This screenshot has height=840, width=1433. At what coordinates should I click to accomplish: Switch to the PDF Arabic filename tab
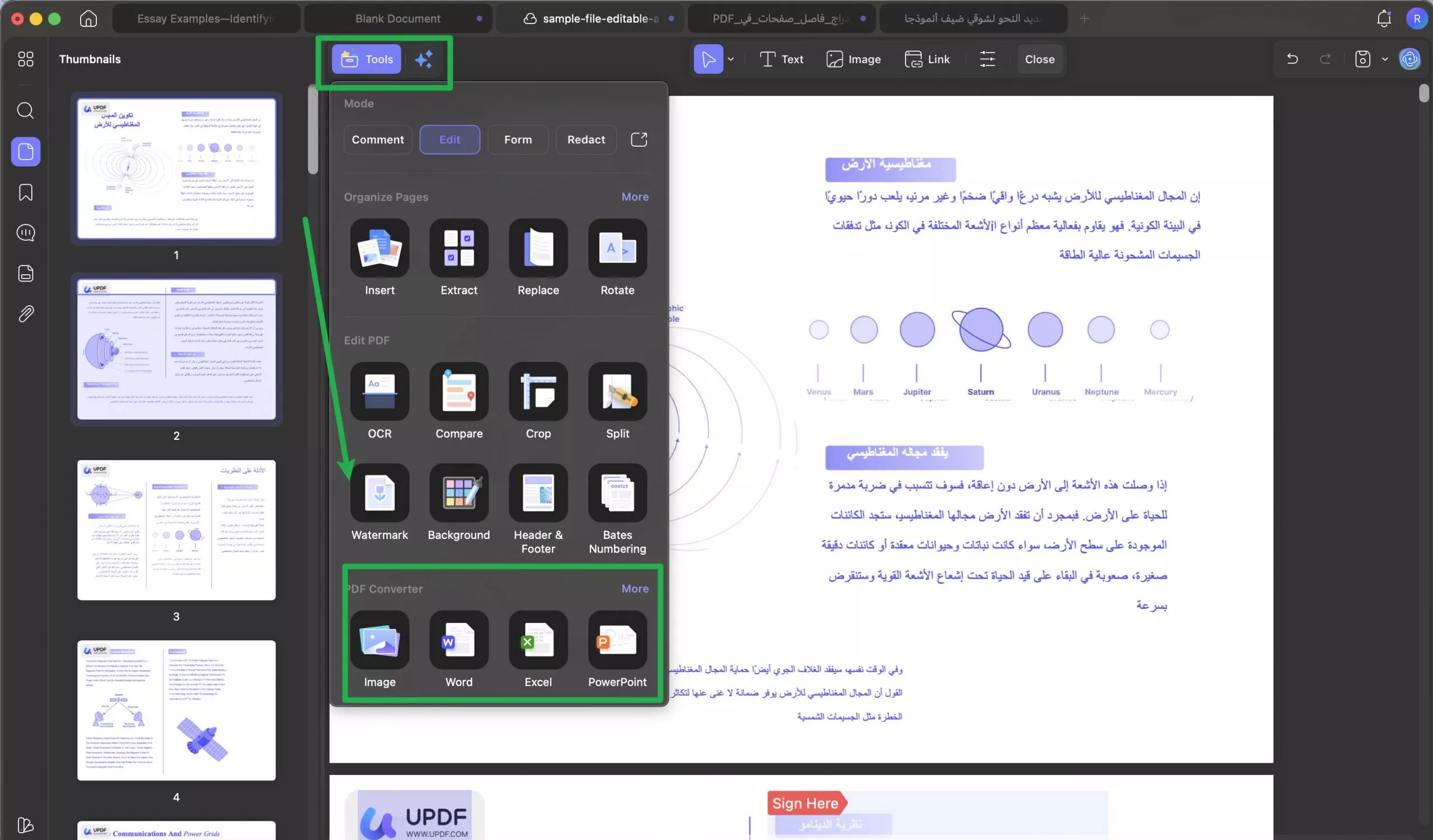(x=781, y=19)
